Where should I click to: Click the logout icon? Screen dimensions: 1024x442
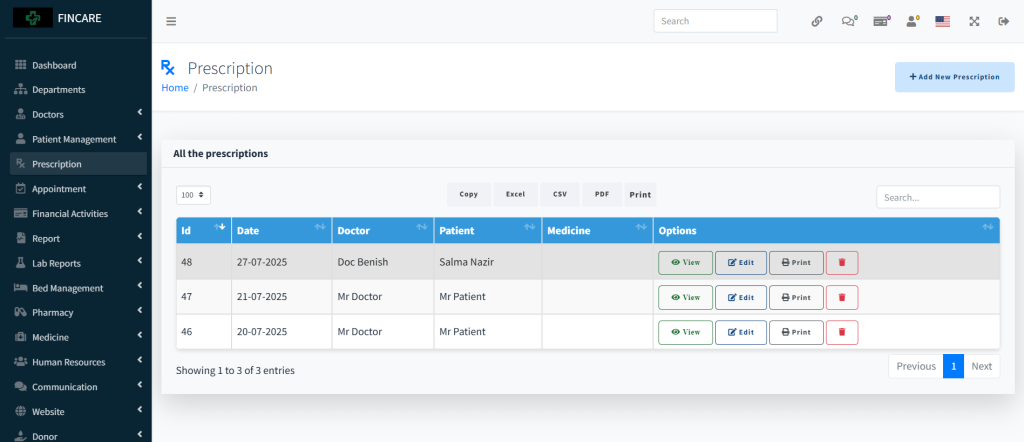[1003, 21]
